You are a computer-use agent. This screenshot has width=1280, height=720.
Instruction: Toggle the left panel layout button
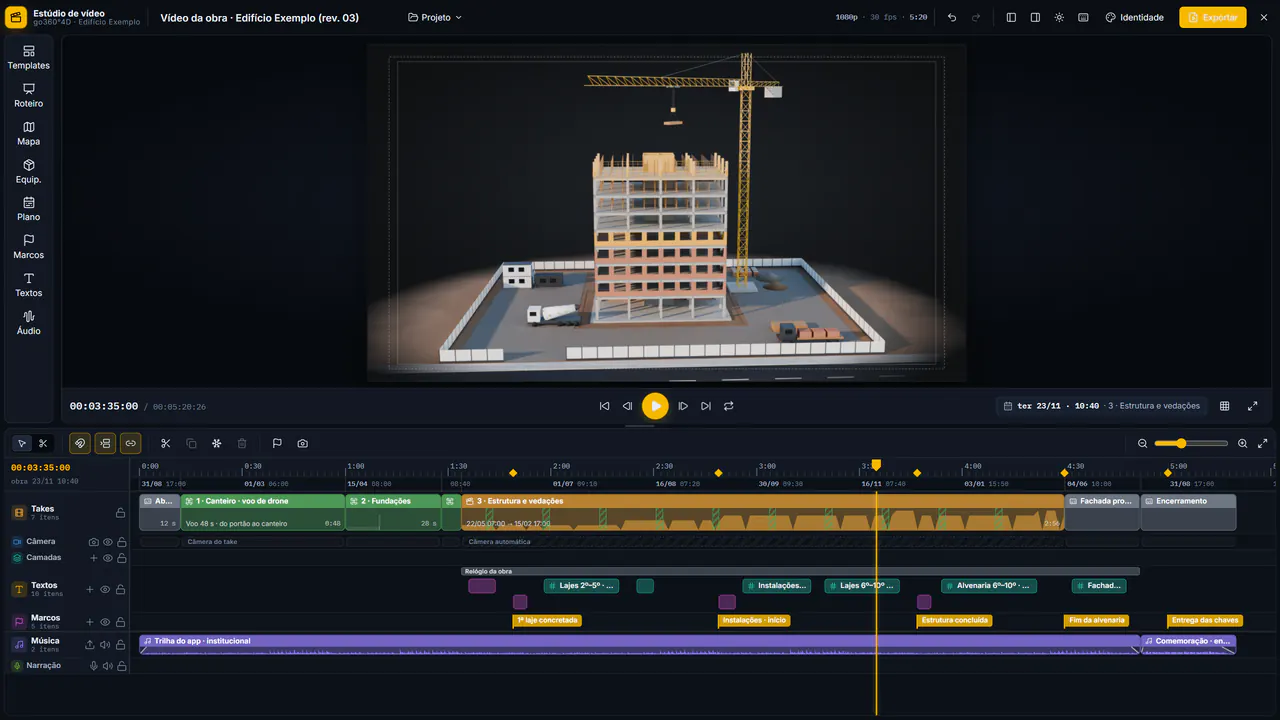click(1011, 17)
